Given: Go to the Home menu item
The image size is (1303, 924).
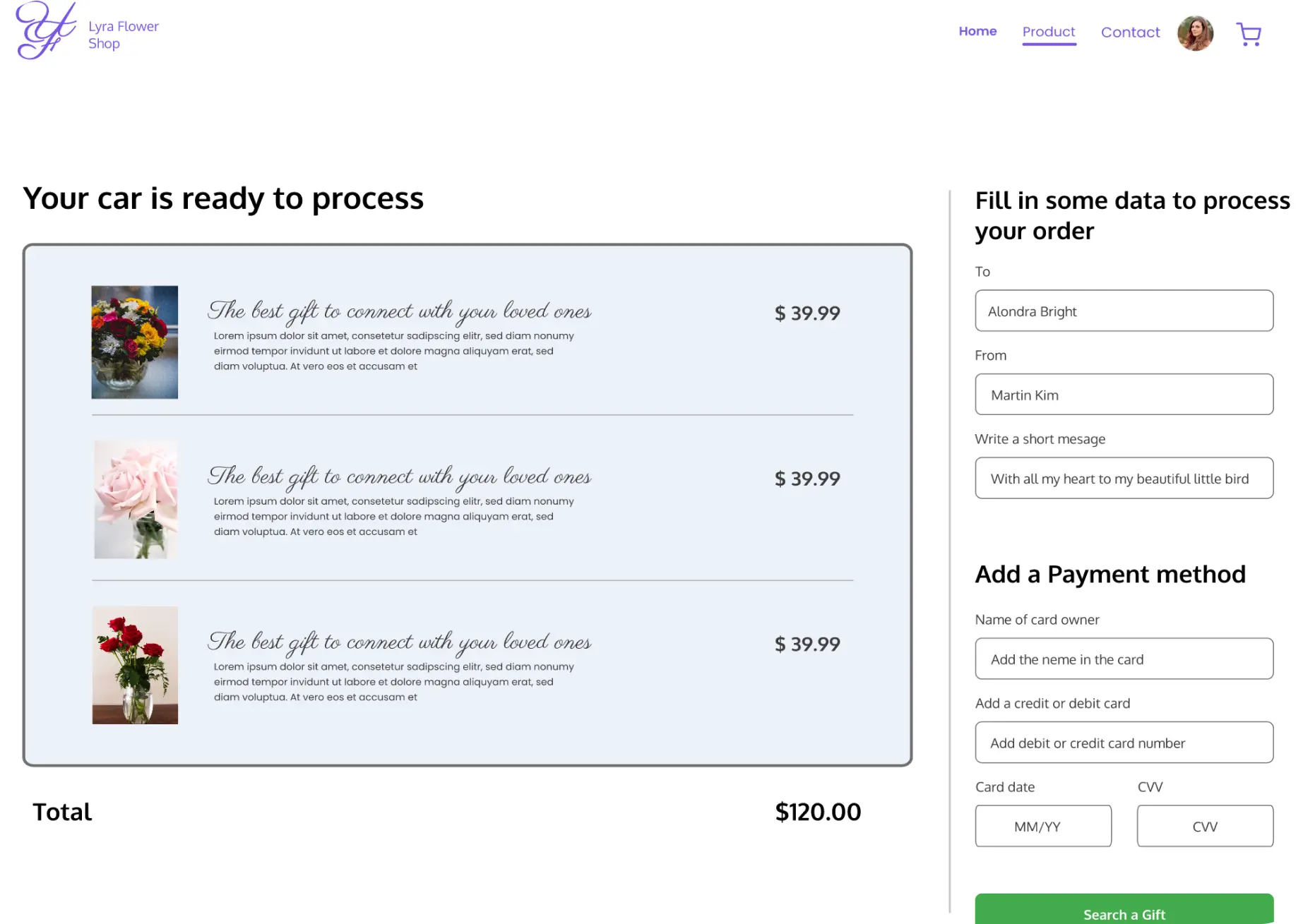Looking at the screenshot, I should coord(977,31).
